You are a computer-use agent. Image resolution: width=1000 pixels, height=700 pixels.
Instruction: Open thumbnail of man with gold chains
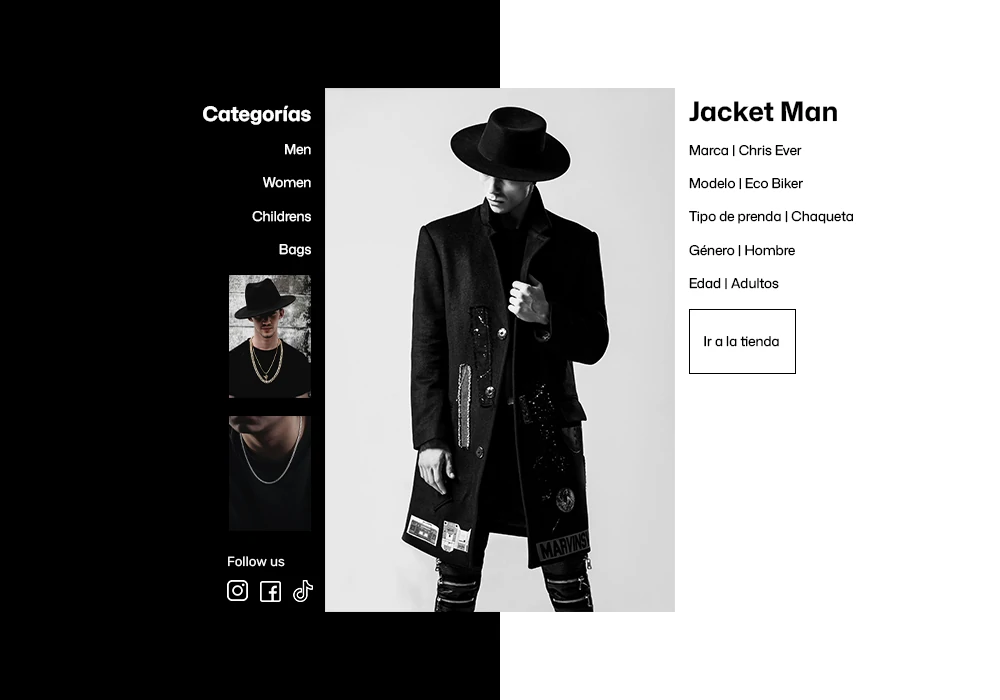click(x=270, y=337)
